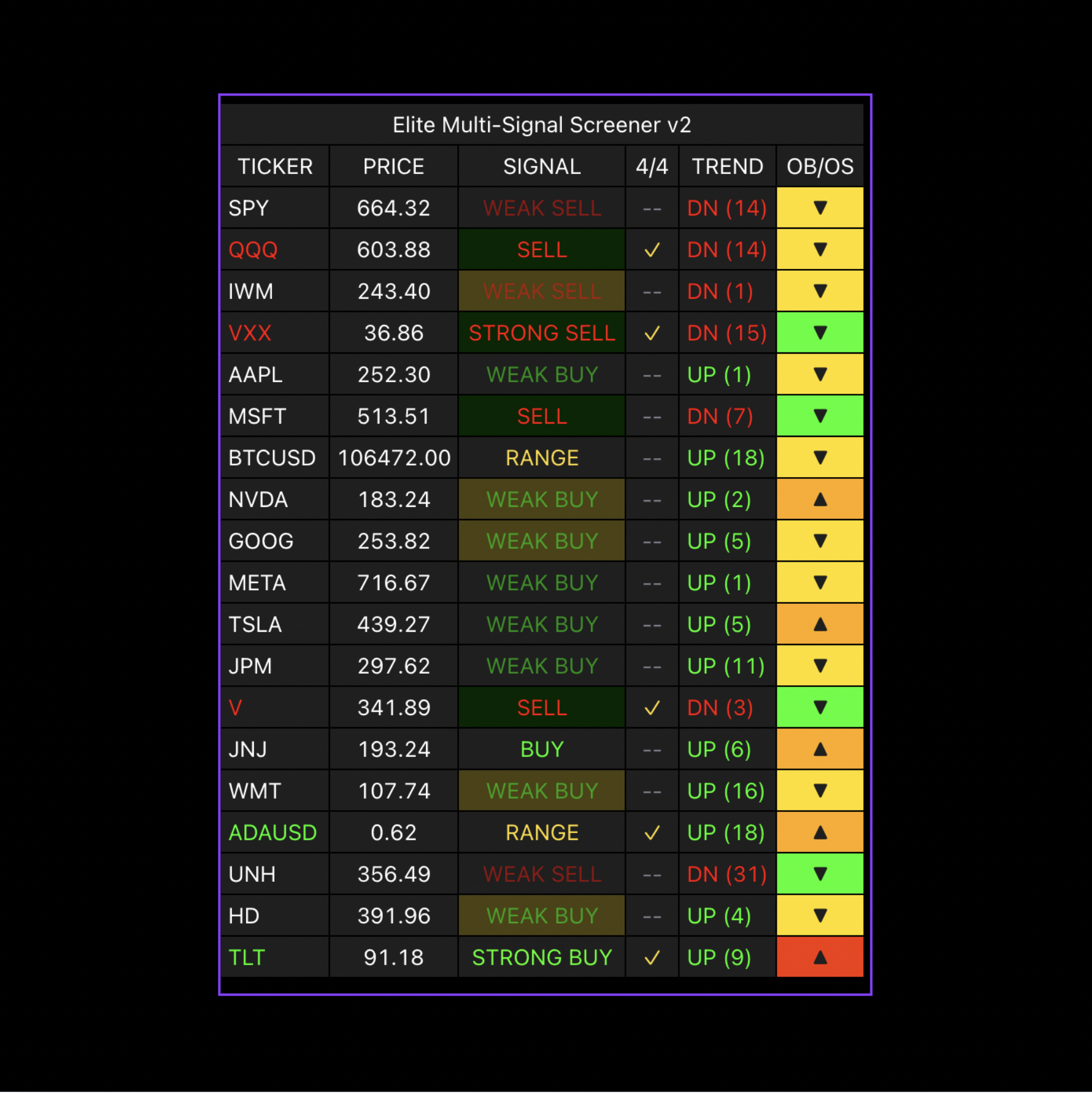Click the up arrow in ADAUSD's OB/OS cell
1092x1093 pixels.
point(820,833)
